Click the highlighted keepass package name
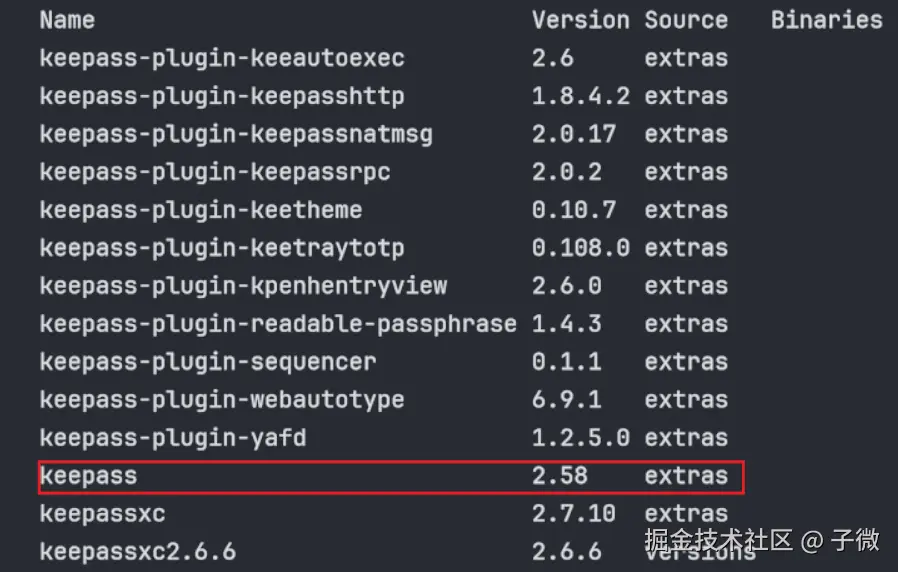 pyautogui.click(x=88, y=476)
